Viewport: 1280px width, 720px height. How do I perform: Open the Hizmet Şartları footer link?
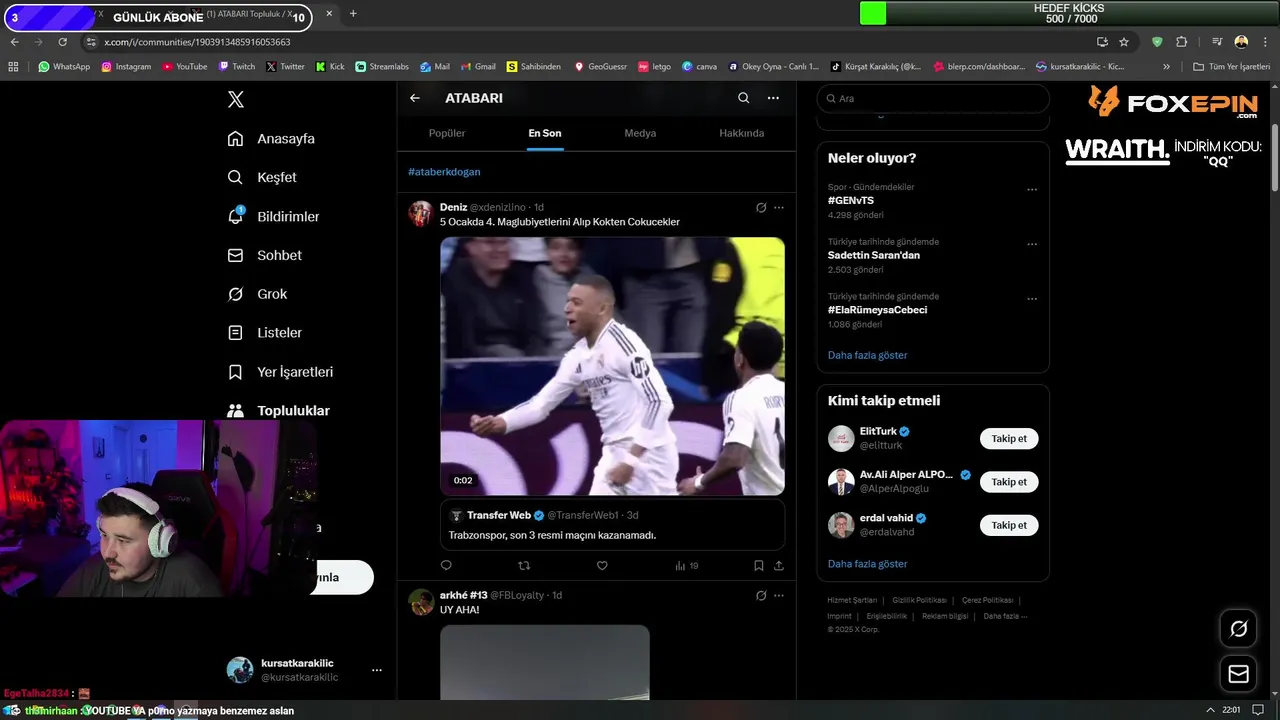(x=852, y=600)
